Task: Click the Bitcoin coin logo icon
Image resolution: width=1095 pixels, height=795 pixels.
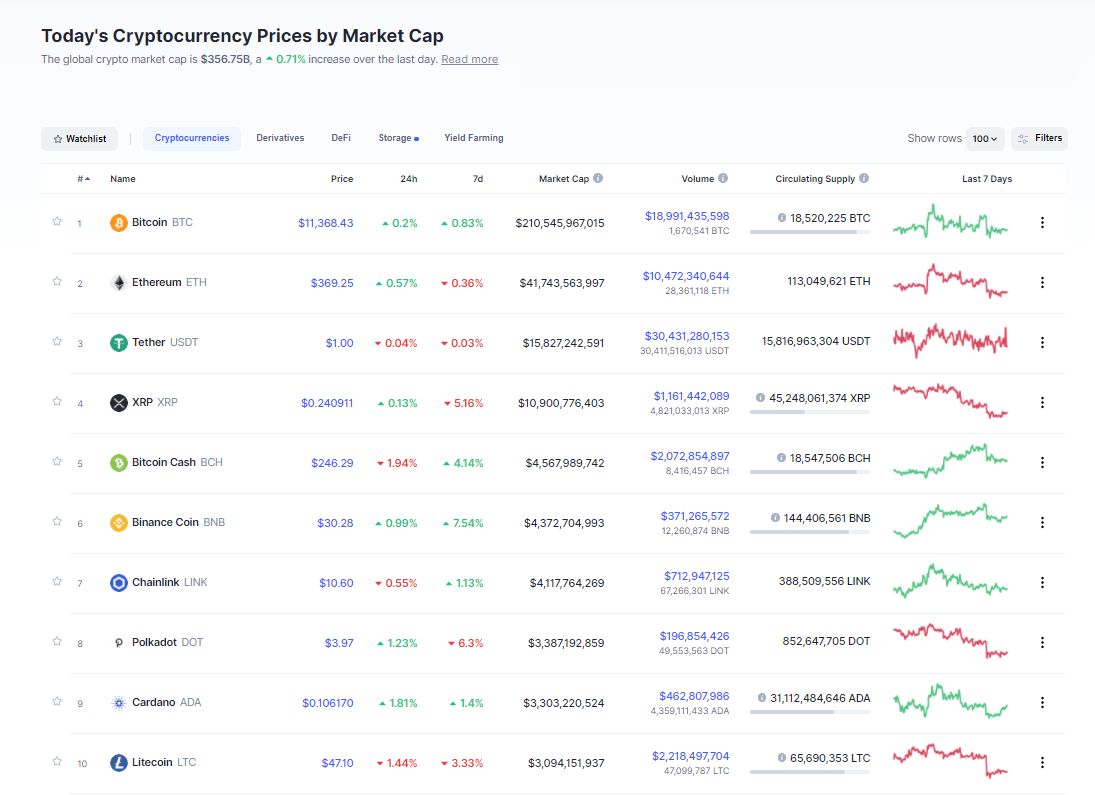Action: (x=119, y=223)
